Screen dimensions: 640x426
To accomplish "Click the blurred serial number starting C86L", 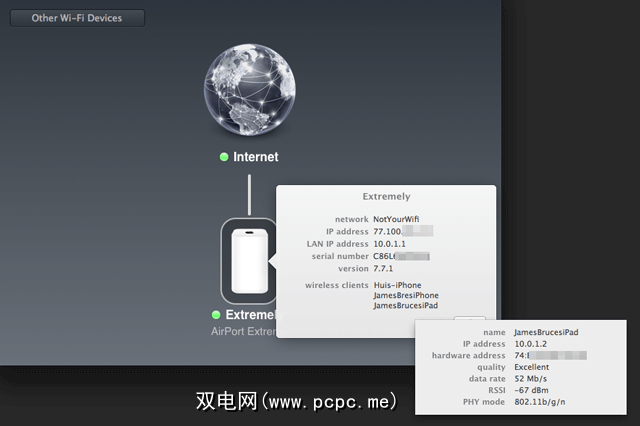I will pos(401,256).
